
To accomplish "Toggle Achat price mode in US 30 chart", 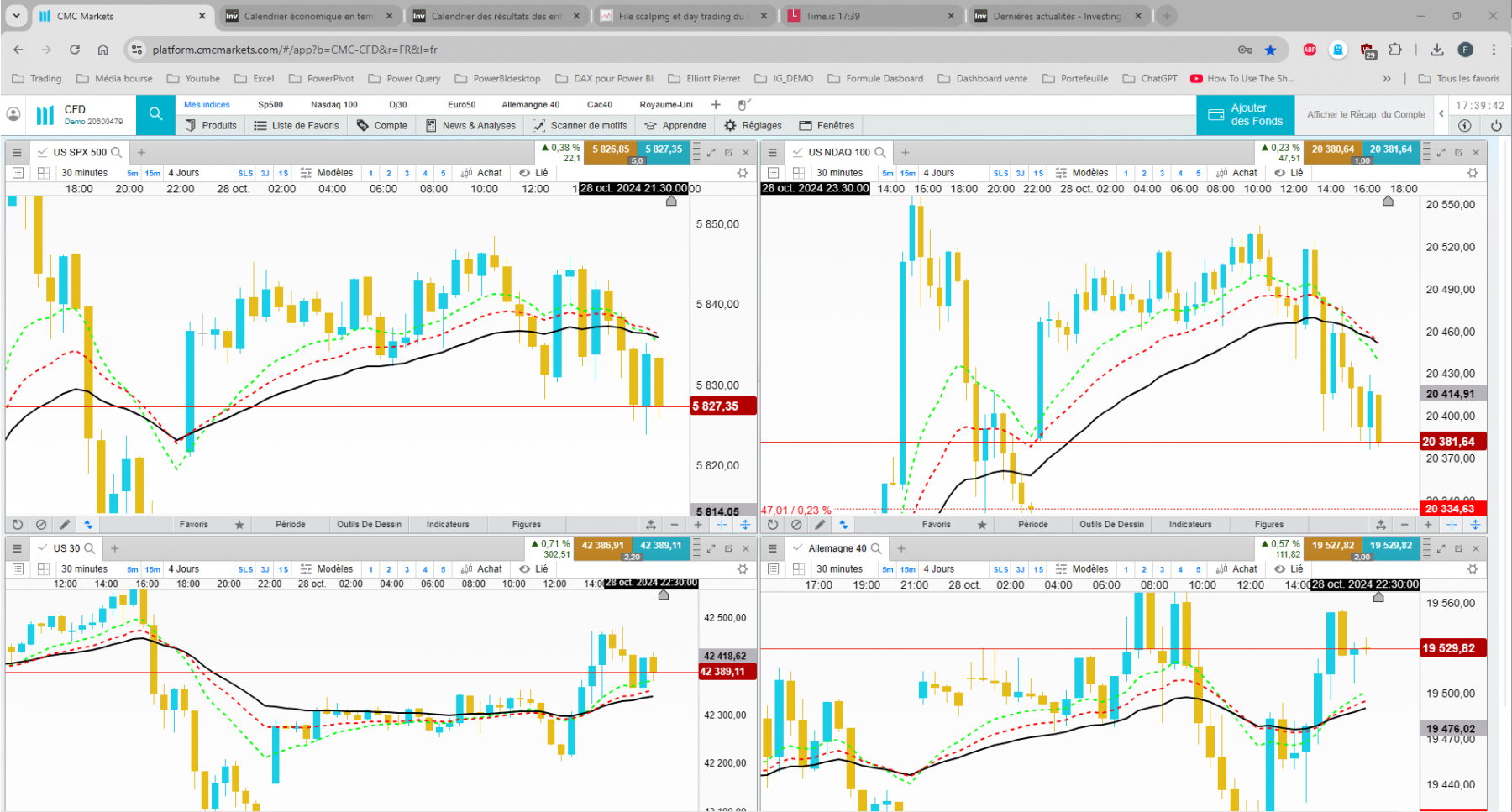I will [x=481, y=569].
